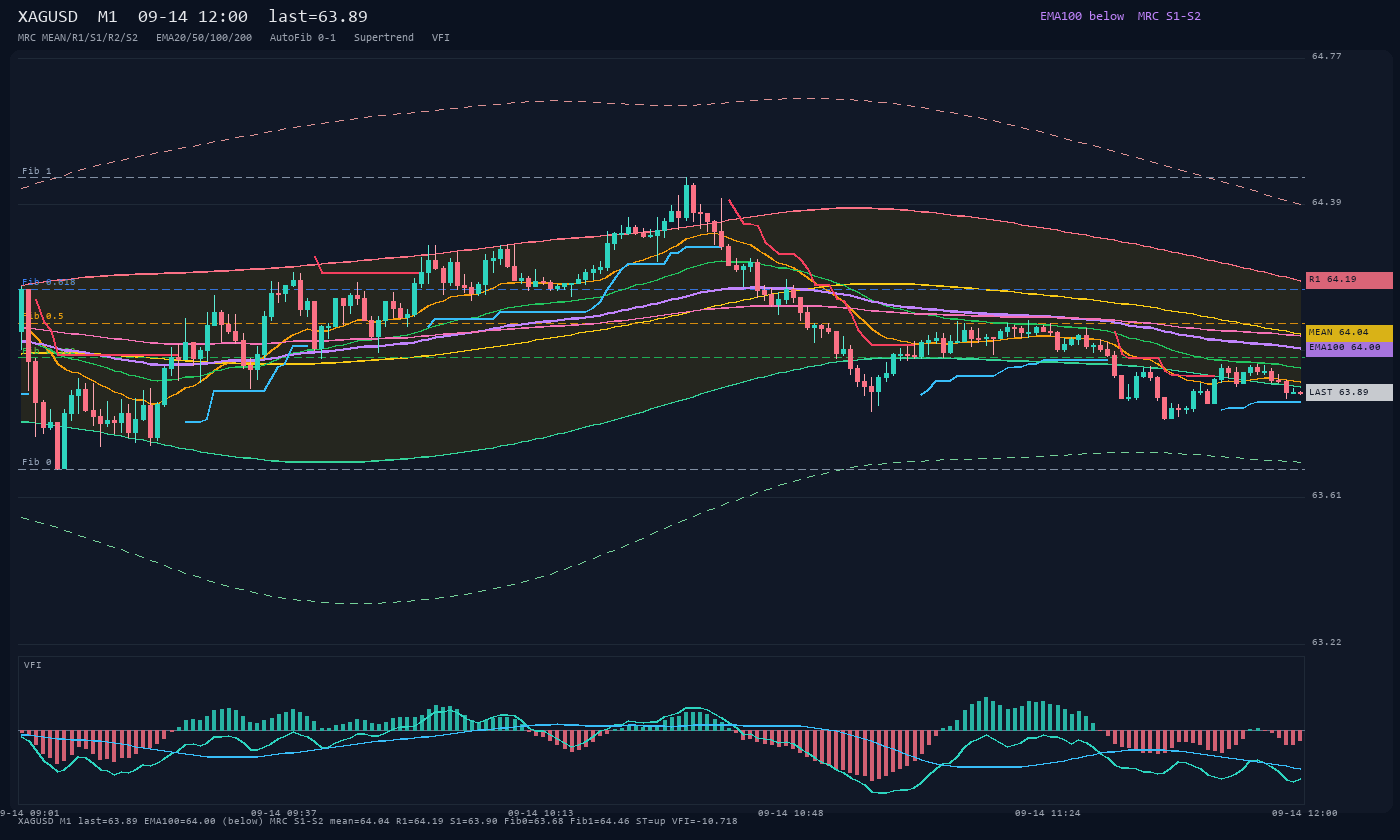Click the last=63.89 readout in the header title

[318, 16]
